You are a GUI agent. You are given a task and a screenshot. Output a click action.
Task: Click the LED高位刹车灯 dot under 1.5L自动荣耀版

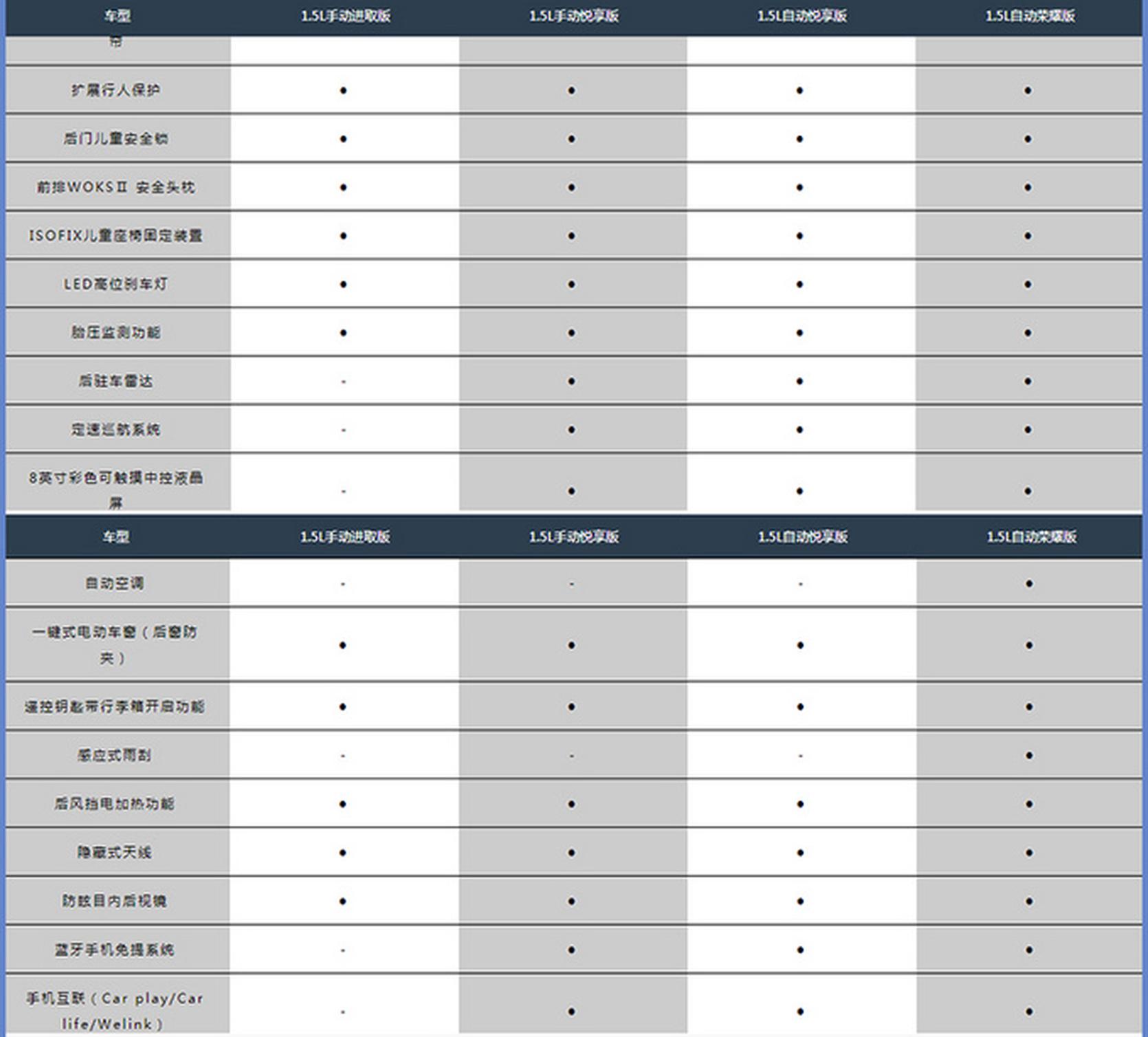pos(1028,284)
